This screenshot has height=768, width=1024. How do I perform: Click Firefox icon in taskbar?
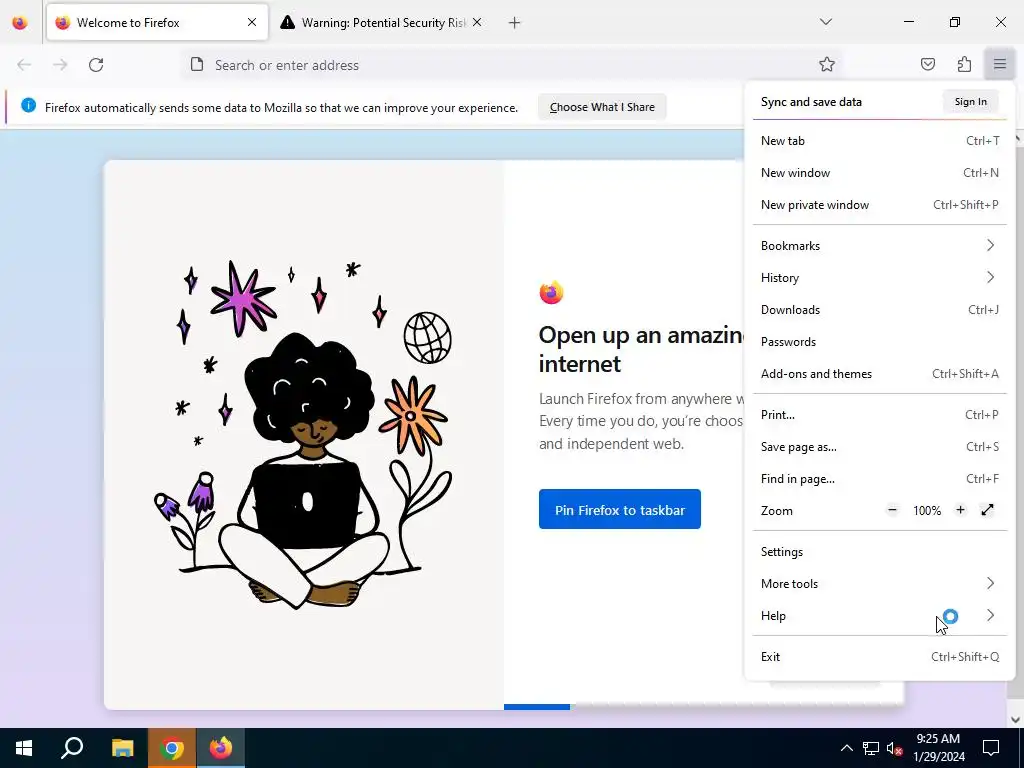pyautogui.click(x=221, y=748)
